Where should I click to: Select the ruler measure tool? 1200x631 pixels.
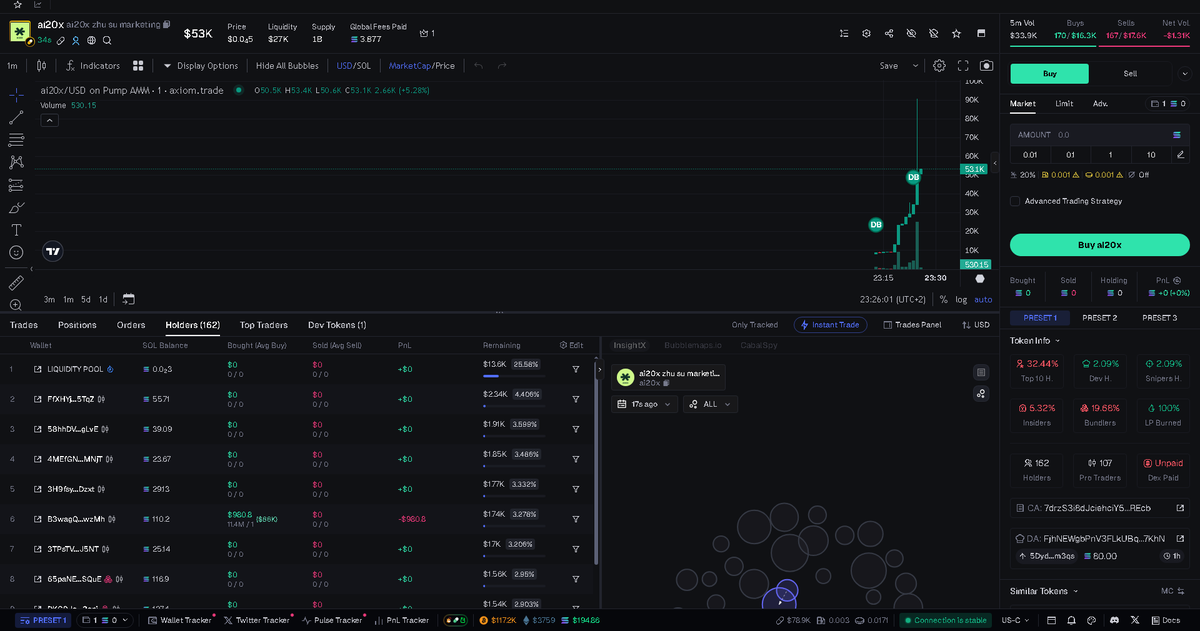(x=16, y=283)
